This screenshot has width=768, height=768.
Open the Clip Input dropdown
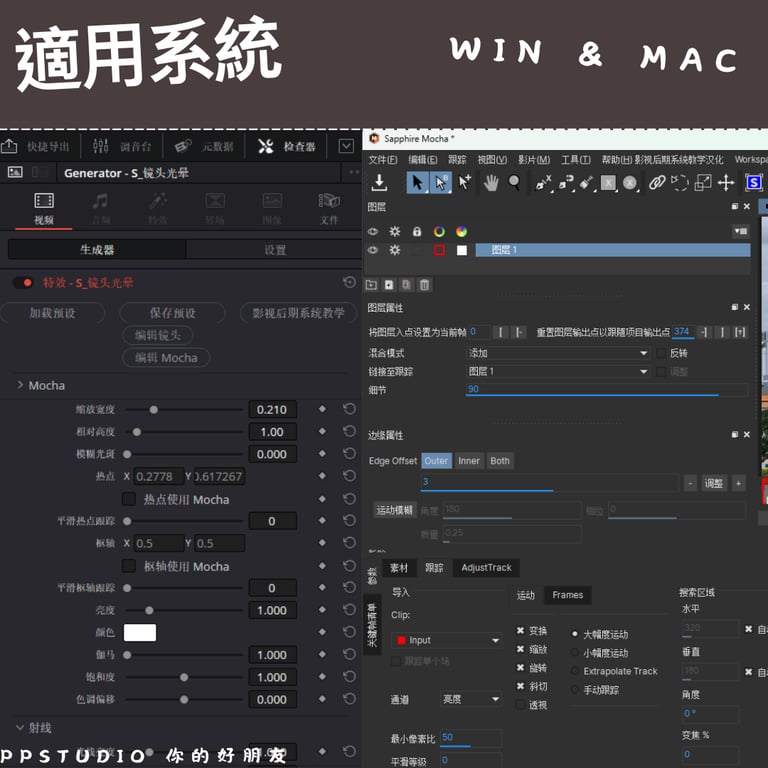pyautogui.click(x=447, y=640)
